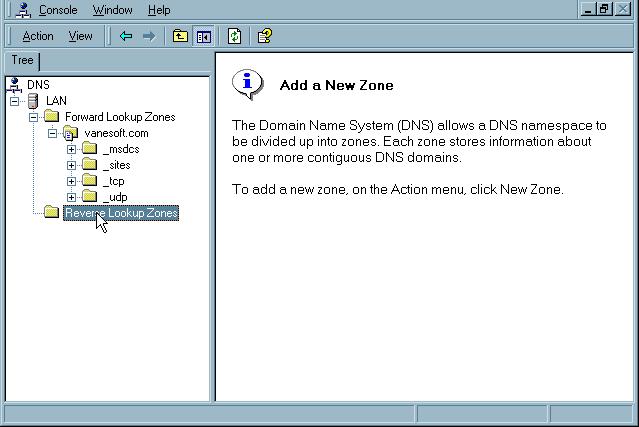This screenshot has height=427, width=639.
Task: Minimize the console child window
Action: pos(588,9)
